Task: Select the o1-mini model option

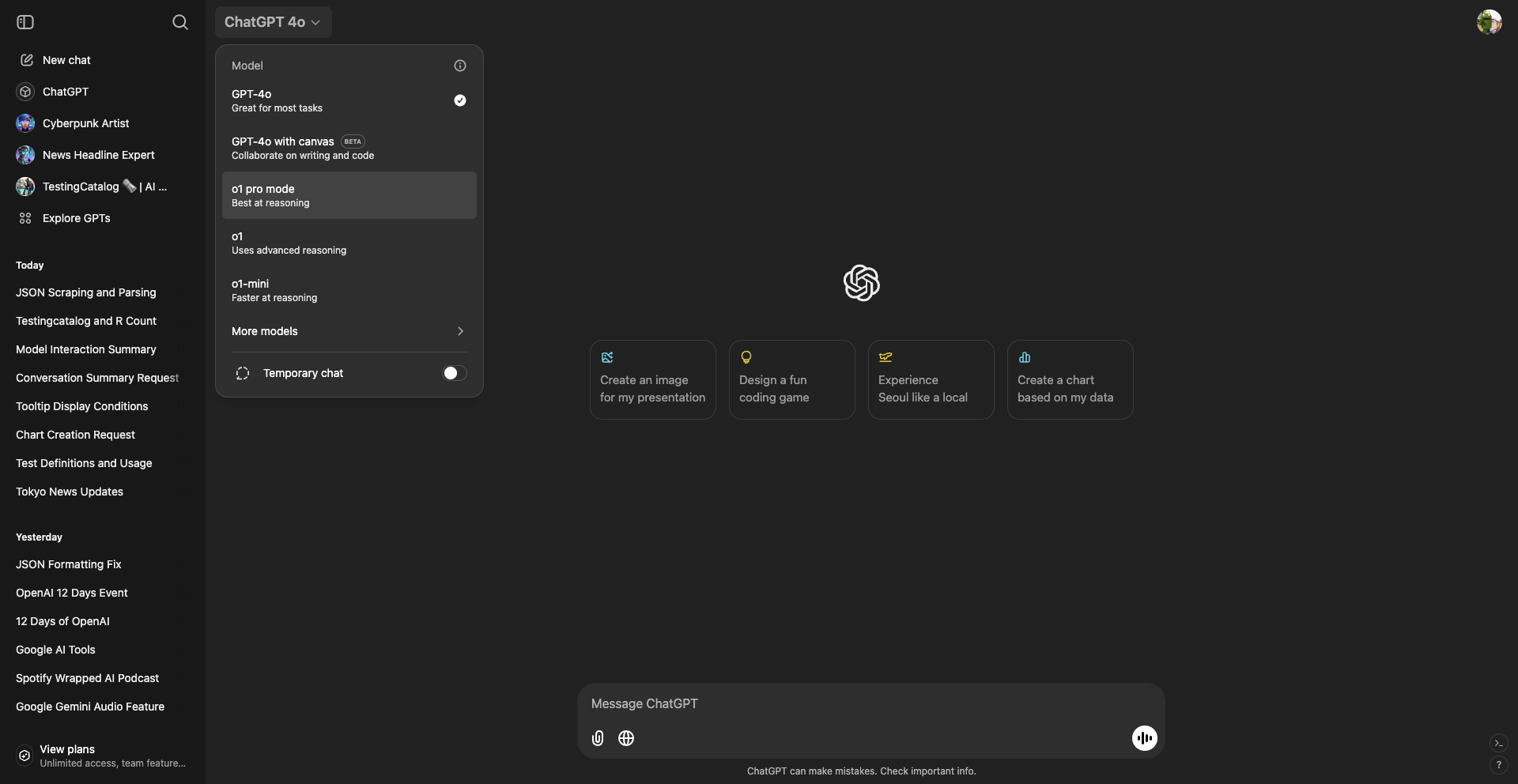Action: coord(349,290)
